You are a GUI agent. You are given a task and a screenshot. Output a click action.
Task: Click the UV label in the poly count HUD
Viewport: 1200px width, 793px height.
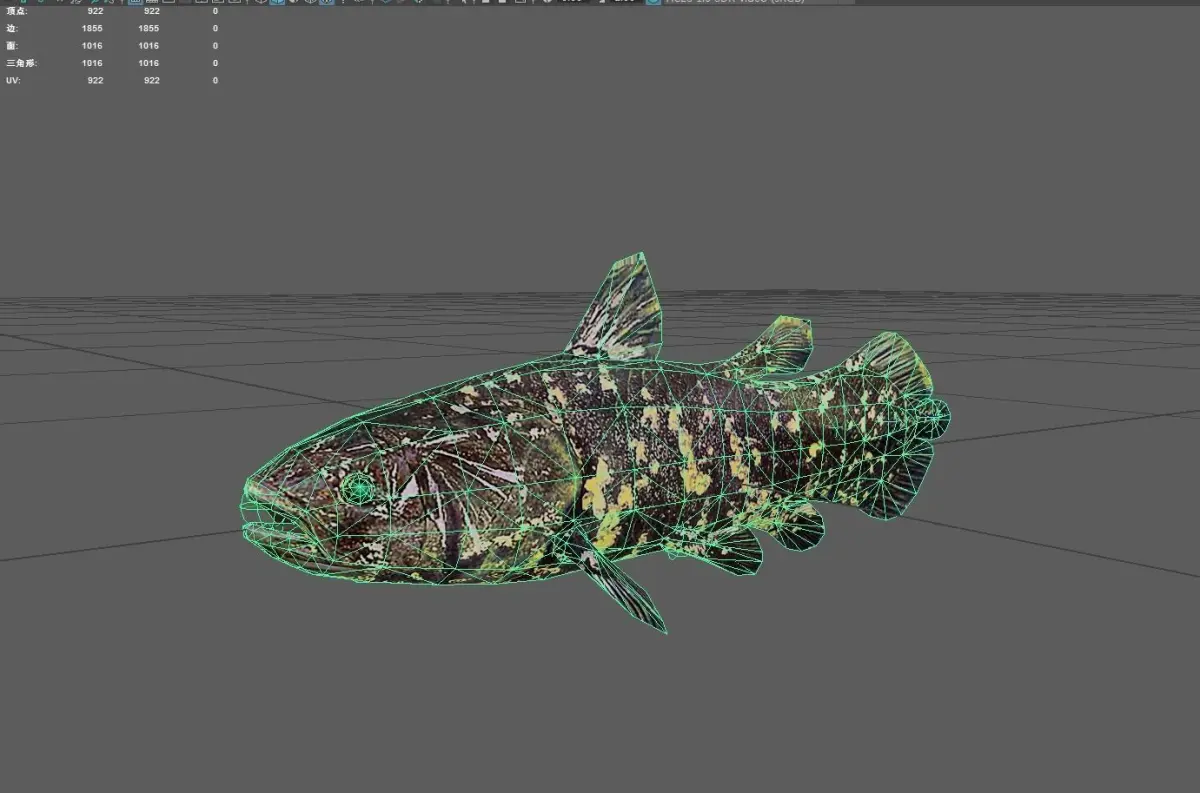12,80
